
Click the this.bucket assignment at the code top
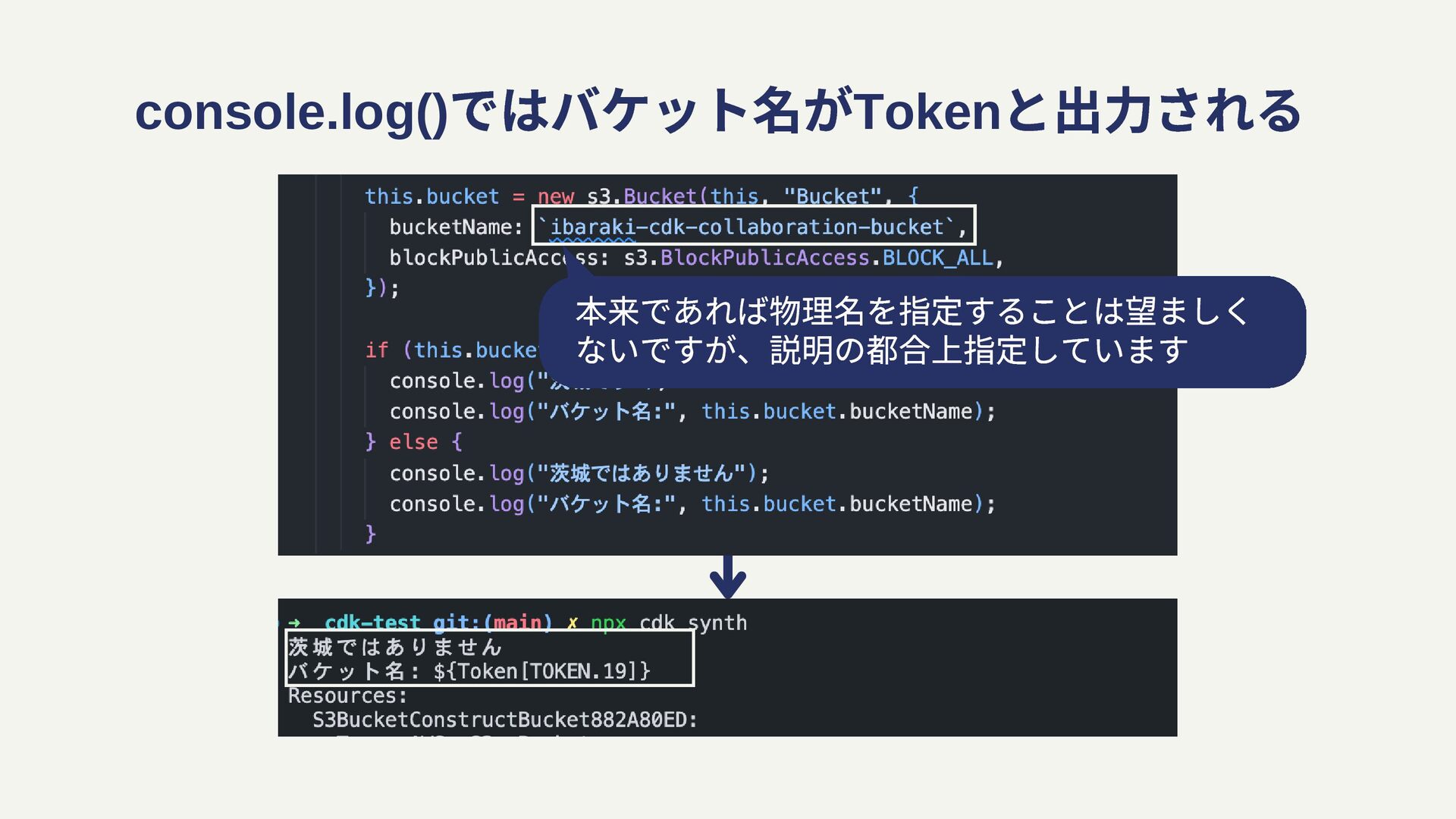click(x=431, y=196)
